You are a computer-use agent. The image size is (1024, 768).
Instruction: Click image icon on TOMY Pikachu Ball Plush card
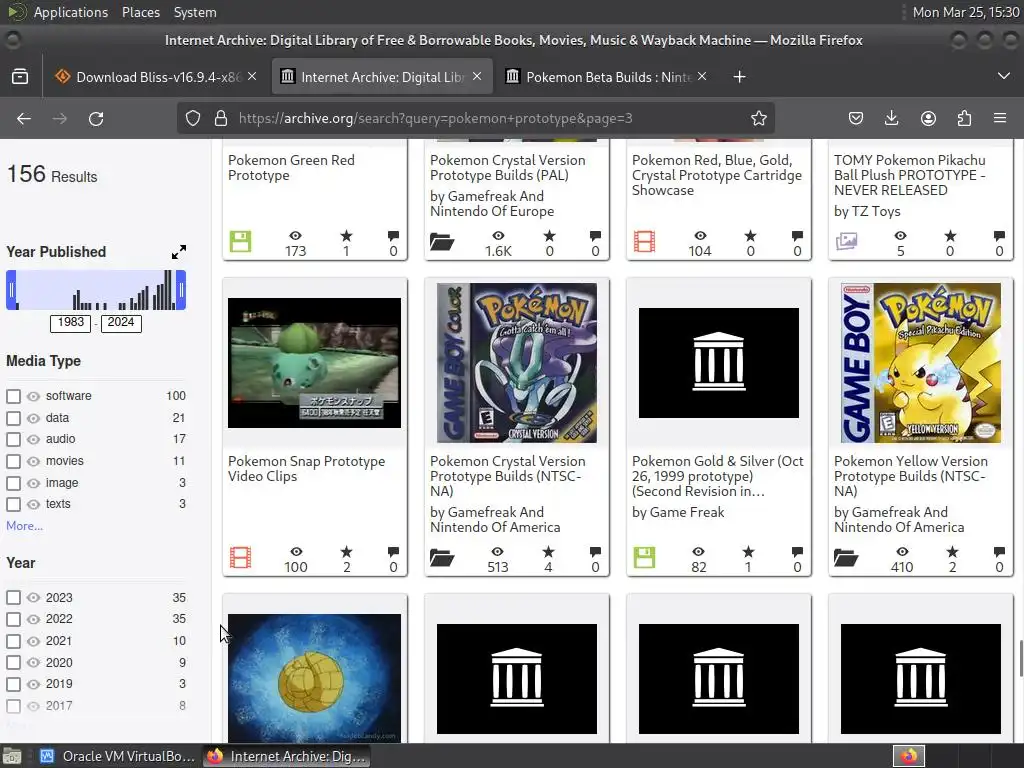tap(846, 242)
